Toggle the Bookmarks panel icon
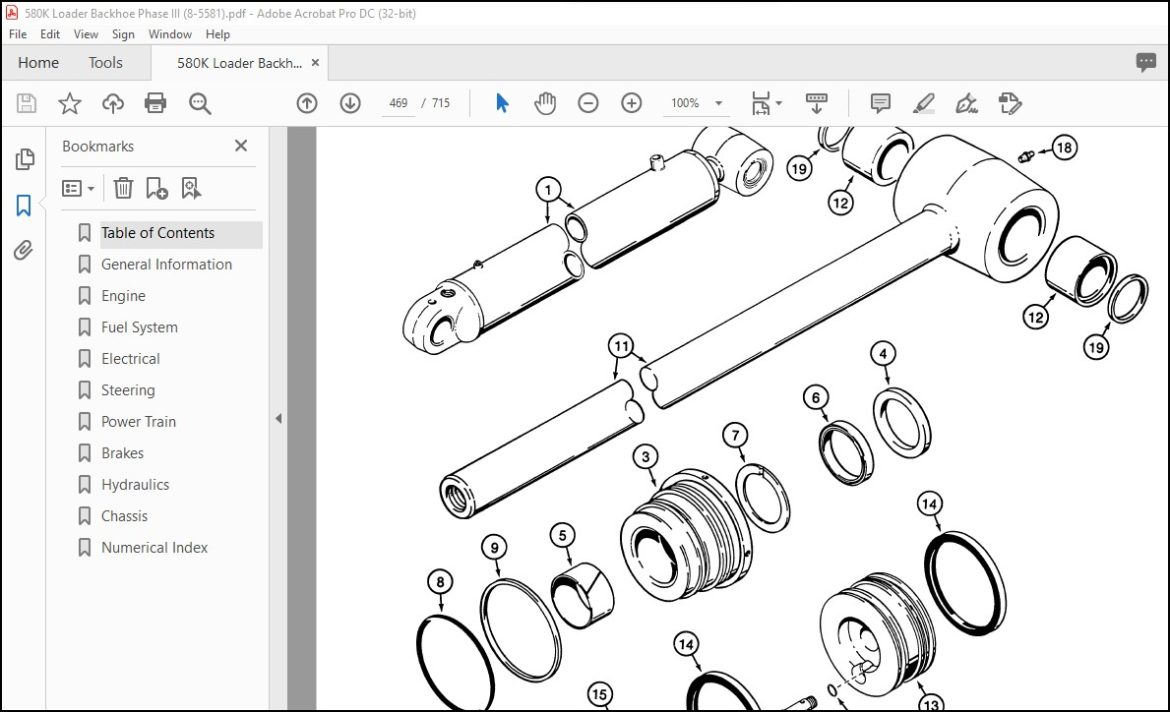1170x712 pixels. coord(24,205)
